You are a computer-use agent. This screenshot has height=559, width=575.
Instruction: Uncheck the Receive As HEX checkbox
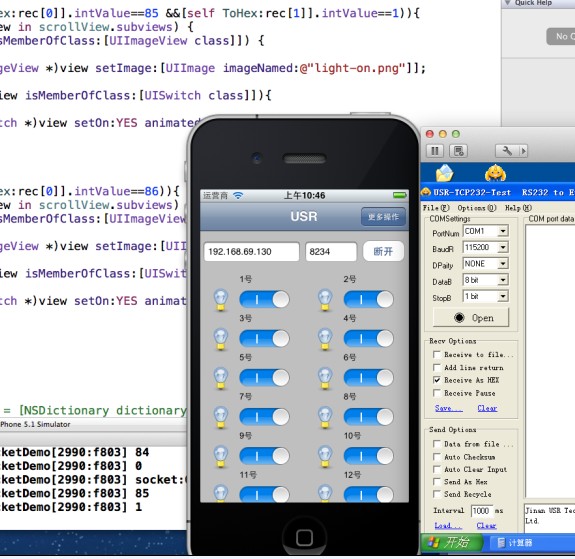click(436, 380)
